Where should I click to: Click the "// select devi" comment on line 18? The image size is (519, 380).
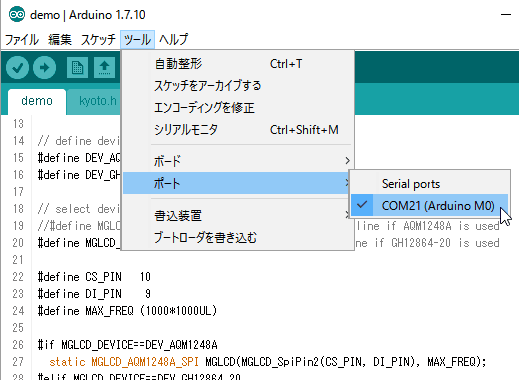click(79, 209)
